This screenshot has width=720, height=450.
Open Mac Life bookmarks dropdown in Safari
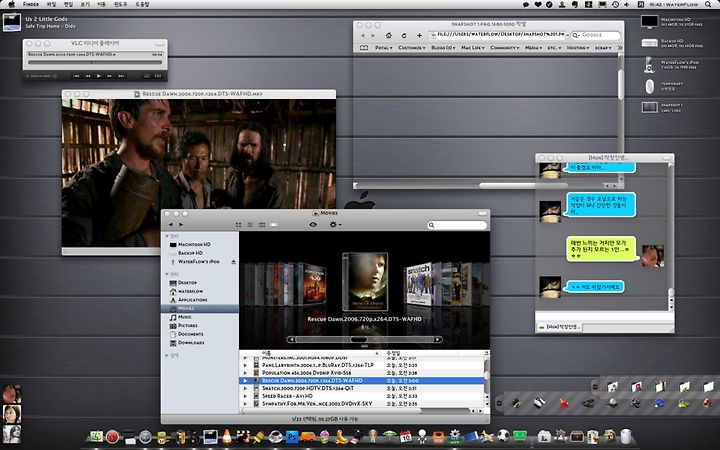(472, 48)
